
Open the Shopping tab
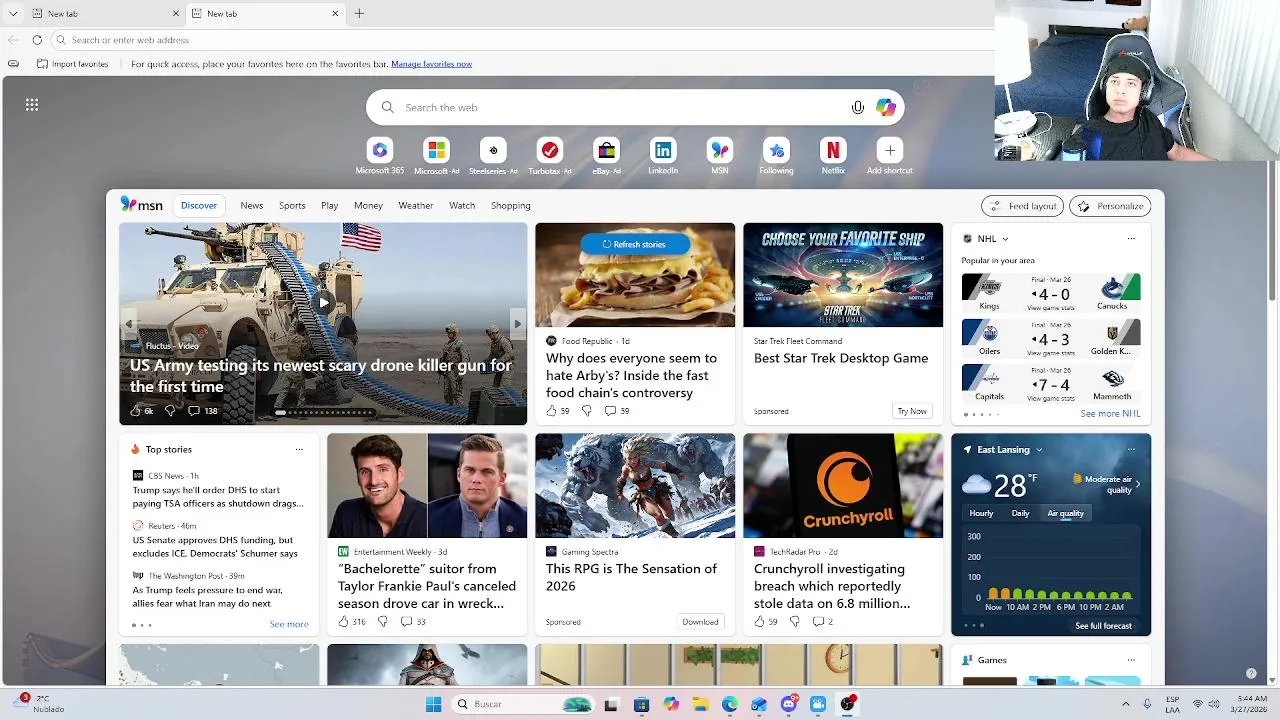point(511,205)
